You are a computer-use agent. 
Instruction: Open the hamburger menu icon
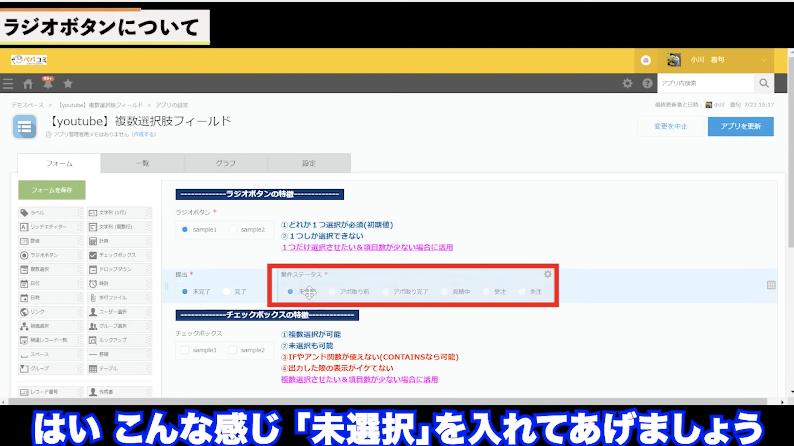click(9, 84)
